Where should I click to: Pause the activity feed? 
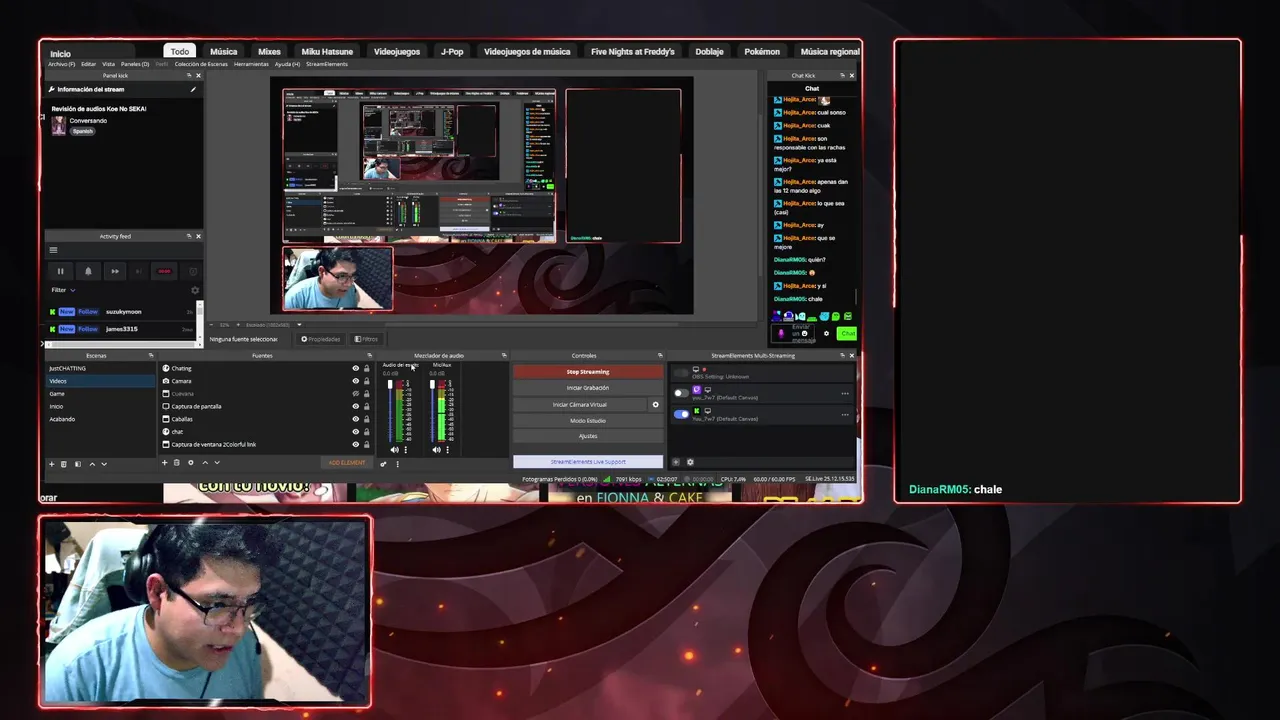pos(60,271)
